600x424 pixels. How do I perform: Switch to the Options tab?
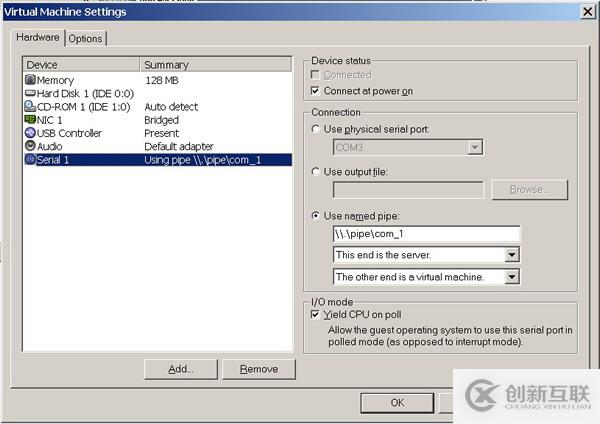86,38
